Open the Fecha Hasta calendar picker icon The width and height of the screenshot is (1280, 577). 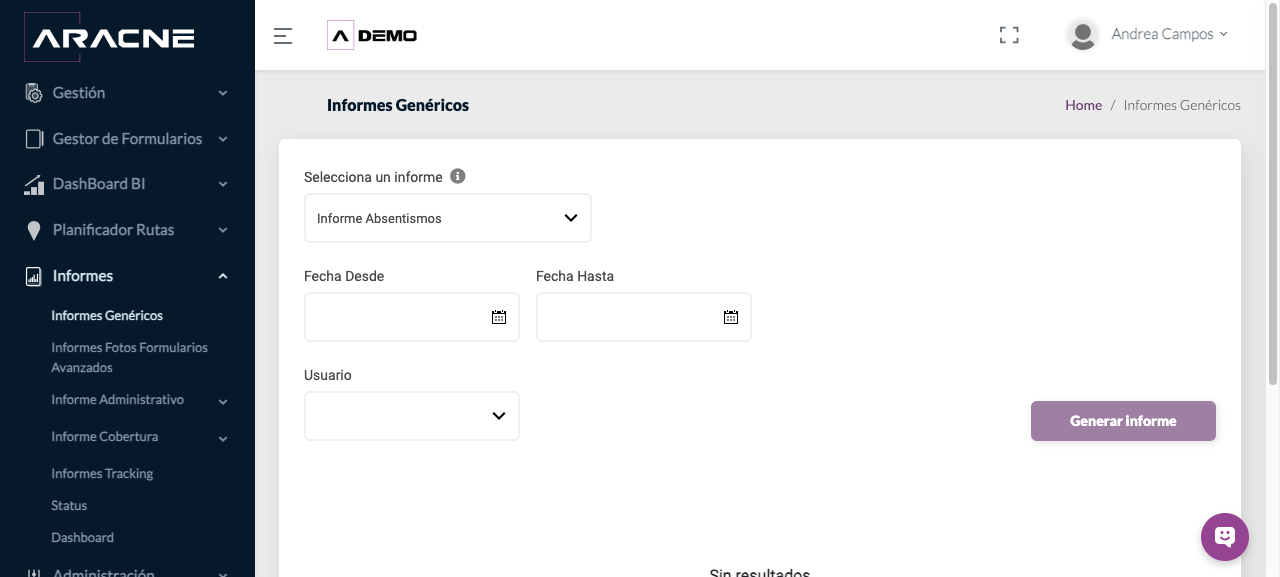[731, 317]
